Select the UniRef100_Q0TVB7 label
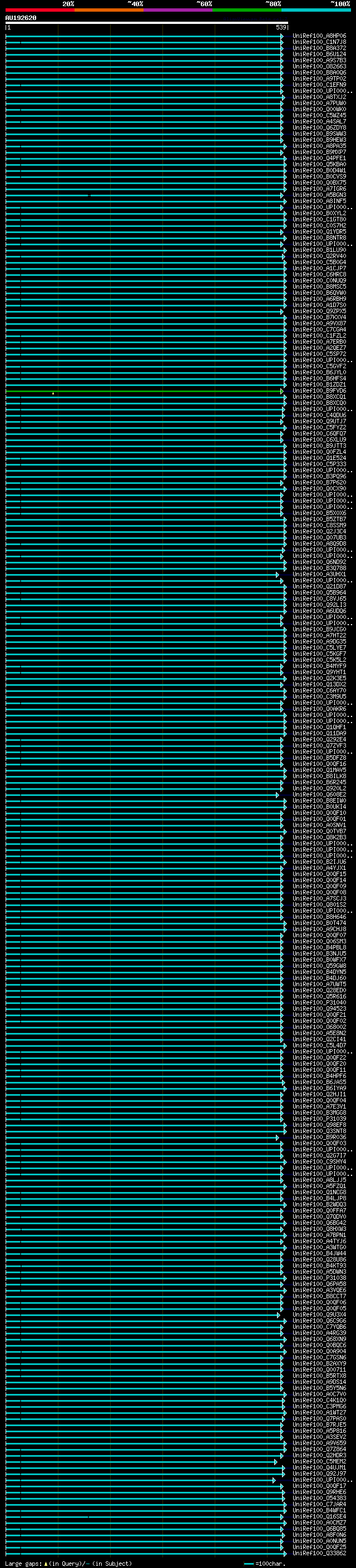Image resolution: width=356 pixels, height=1568 pixels. (x=319, y=831)
